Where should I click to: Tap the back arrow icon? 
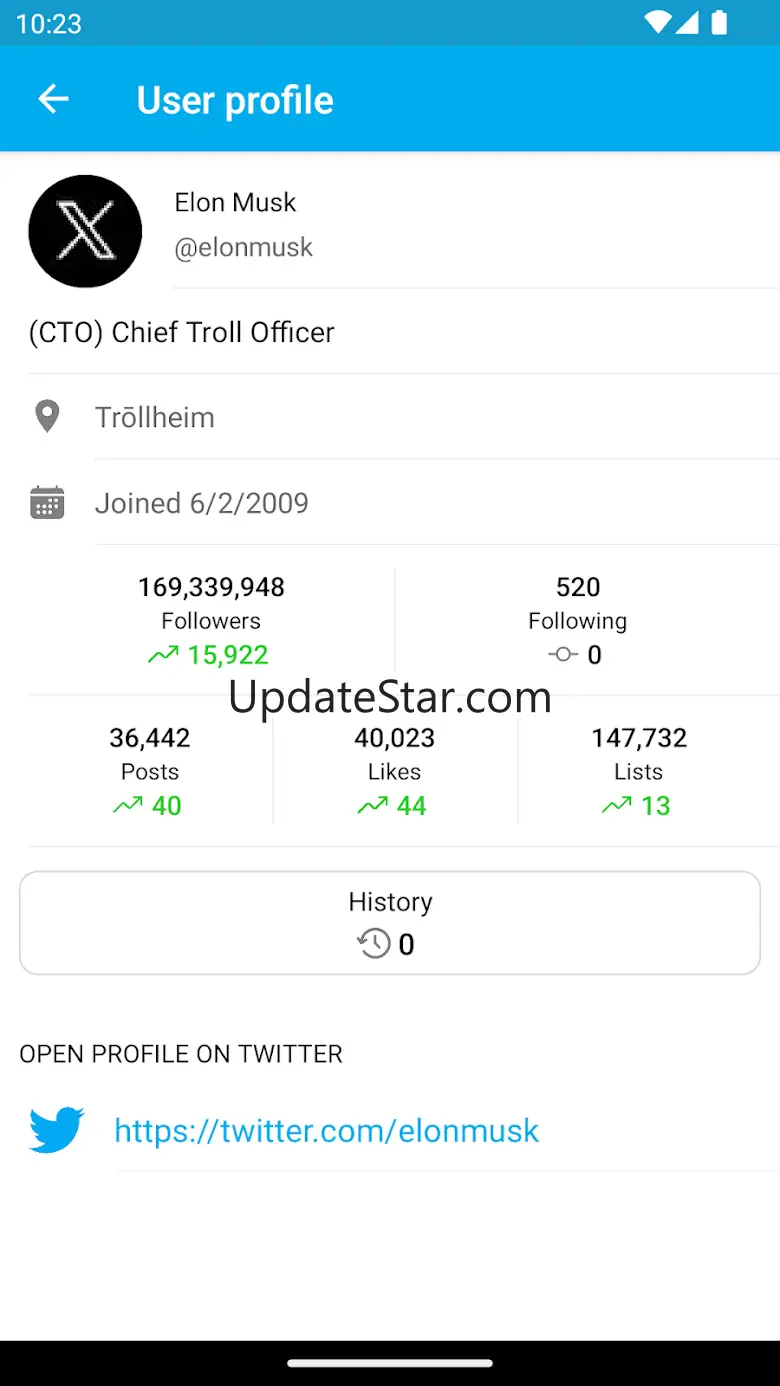(x=53, y=99)
